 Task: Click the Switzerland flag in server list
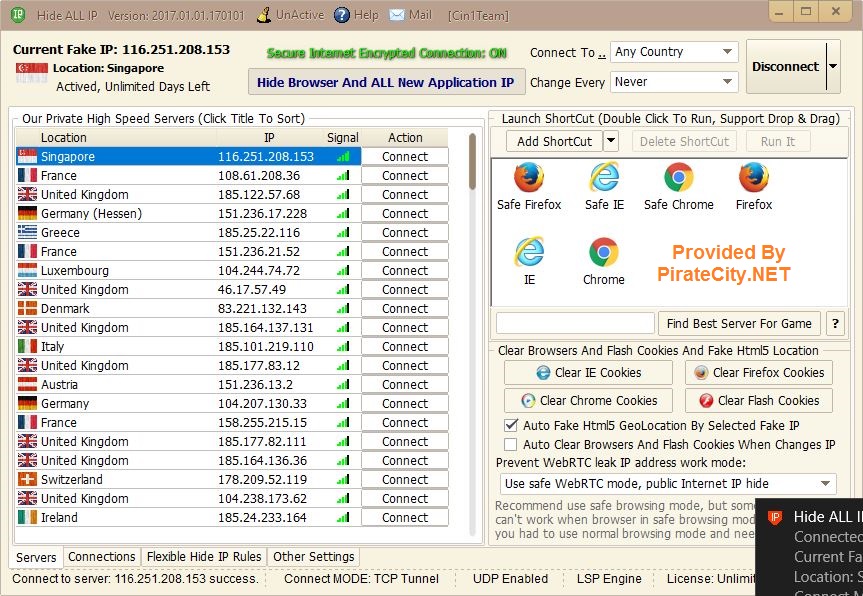pyautogui.click(x=28, y=479)
